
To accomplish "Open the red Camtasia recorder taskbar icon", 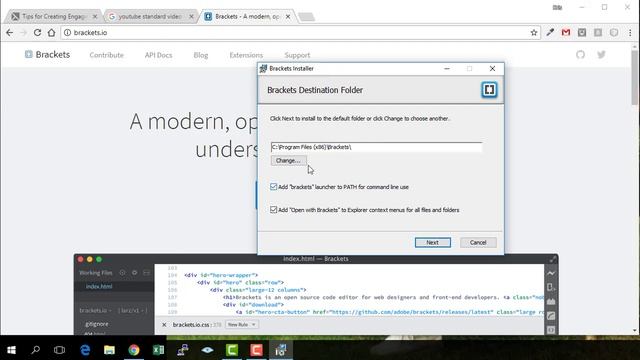I will (256, 350).
